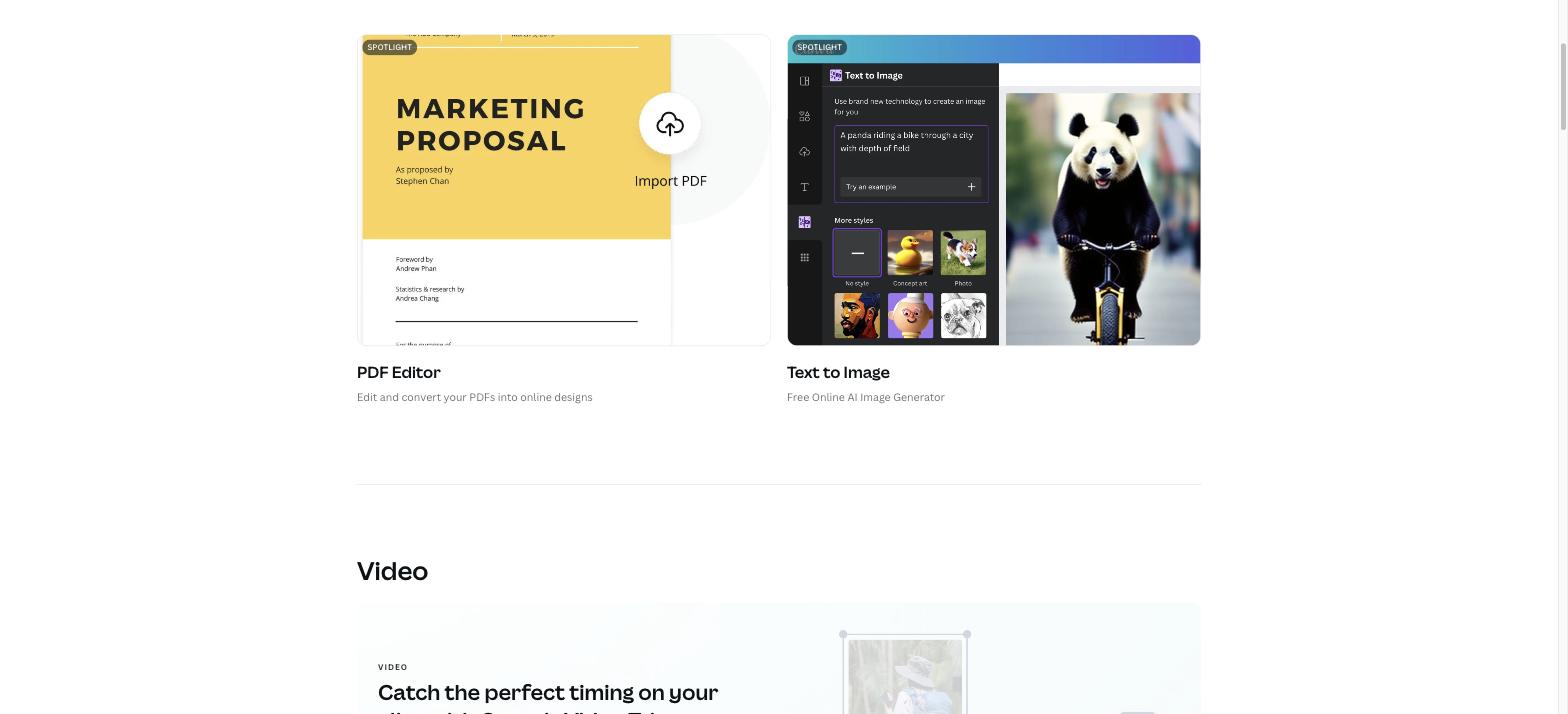The height and width of the screenshot is (714, 1568).
Task: Click the Import PDF cloud upload icon
Action: pos(670,124)
